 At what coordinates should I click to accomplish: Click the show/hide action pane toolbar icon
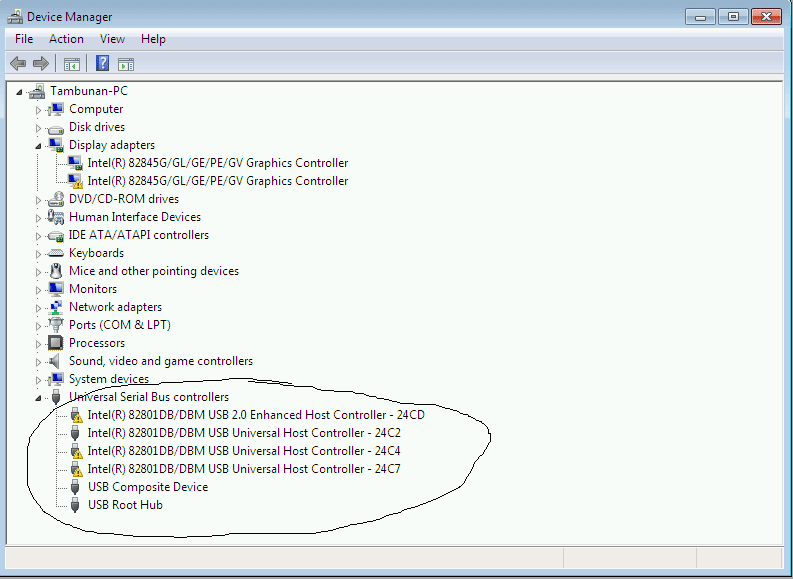coord(126,64)
